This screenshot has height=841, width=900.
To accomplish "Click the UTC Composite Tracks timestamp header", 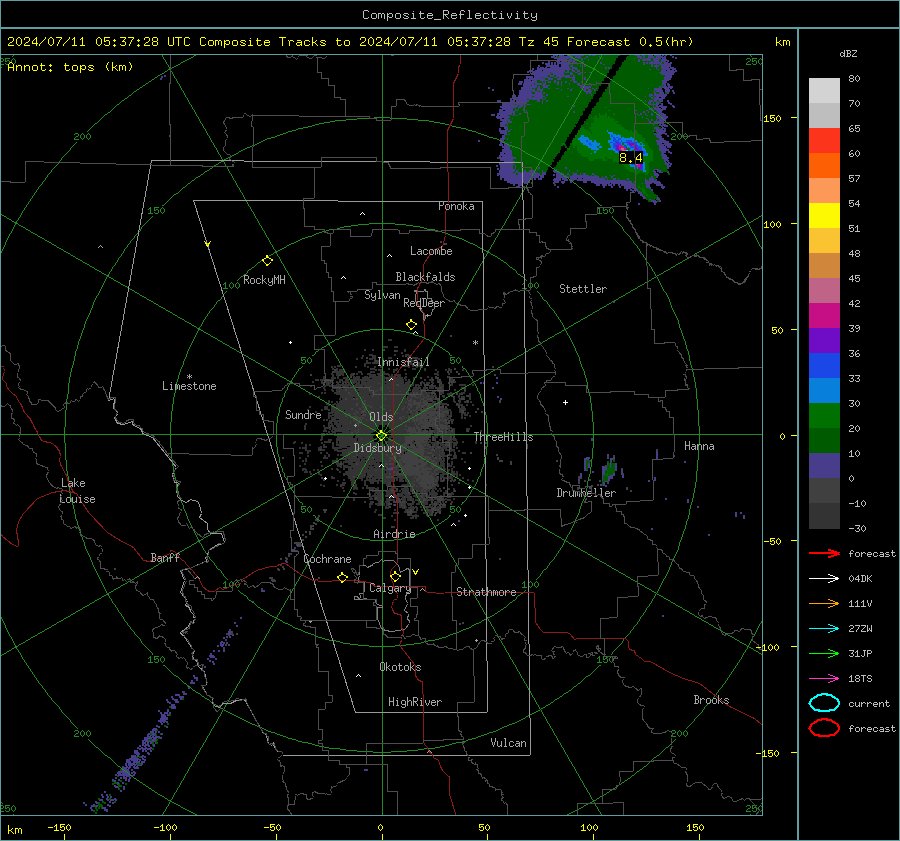I will tap(350, 42).
